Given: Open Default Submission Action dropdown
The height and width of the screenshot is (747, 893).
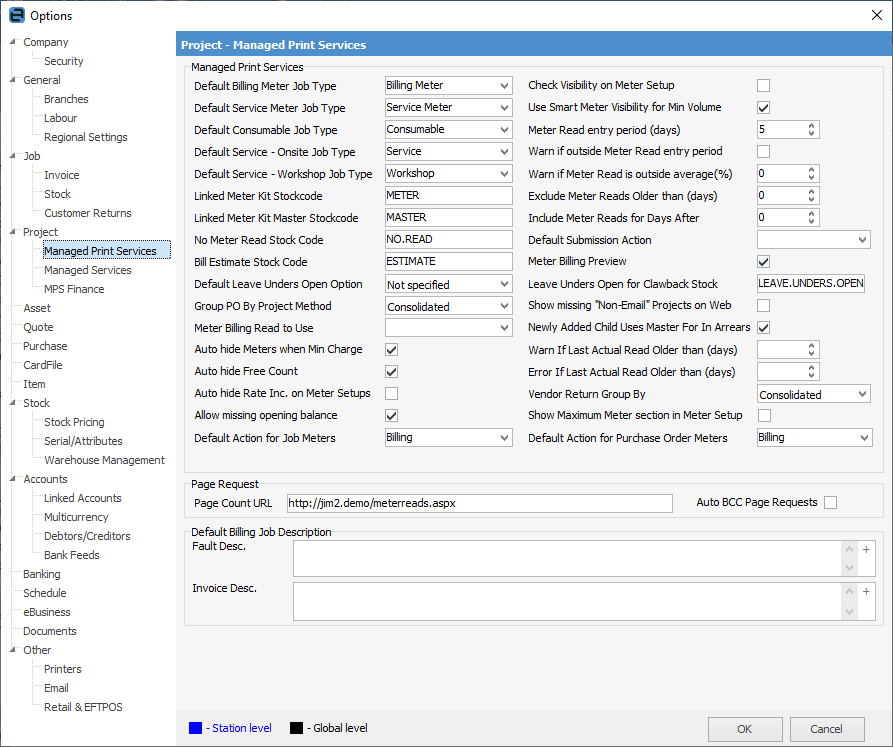Looking at the screenshot, I should [x=862, y=240].
